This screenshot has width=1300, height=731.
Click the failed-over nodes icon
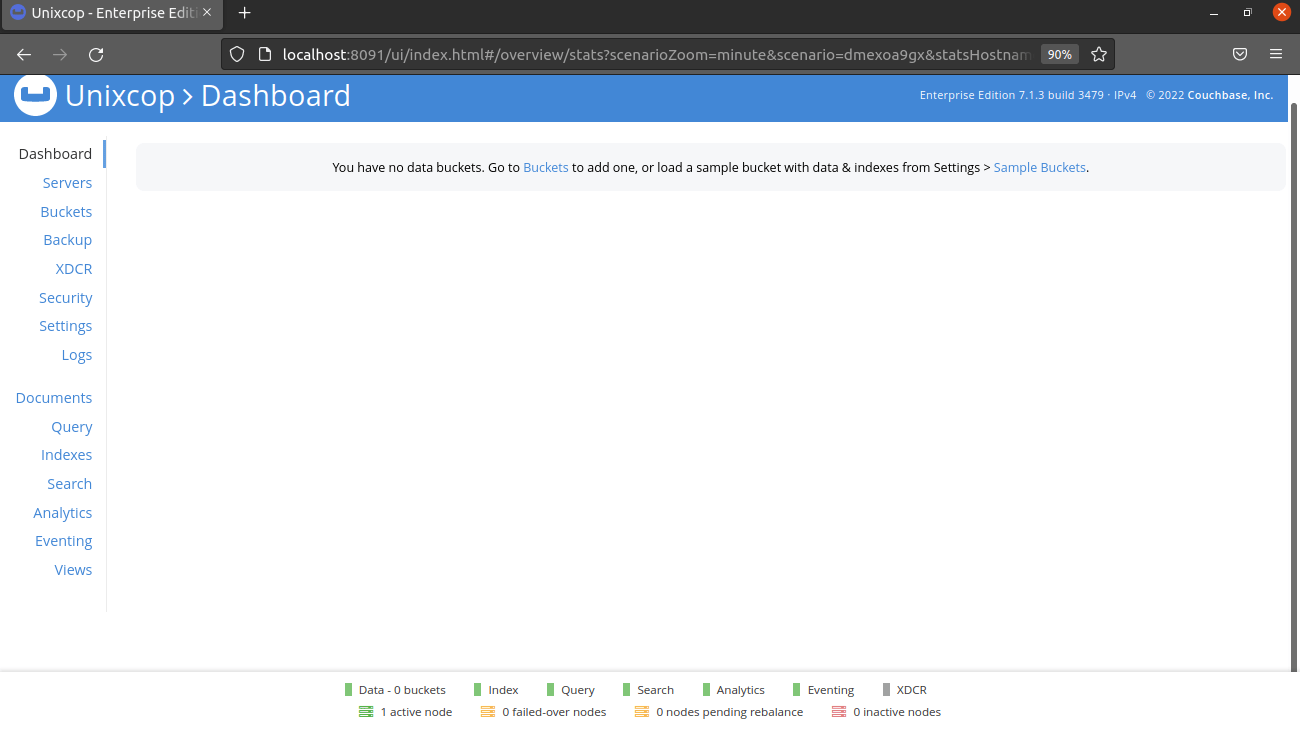point(488,712)
